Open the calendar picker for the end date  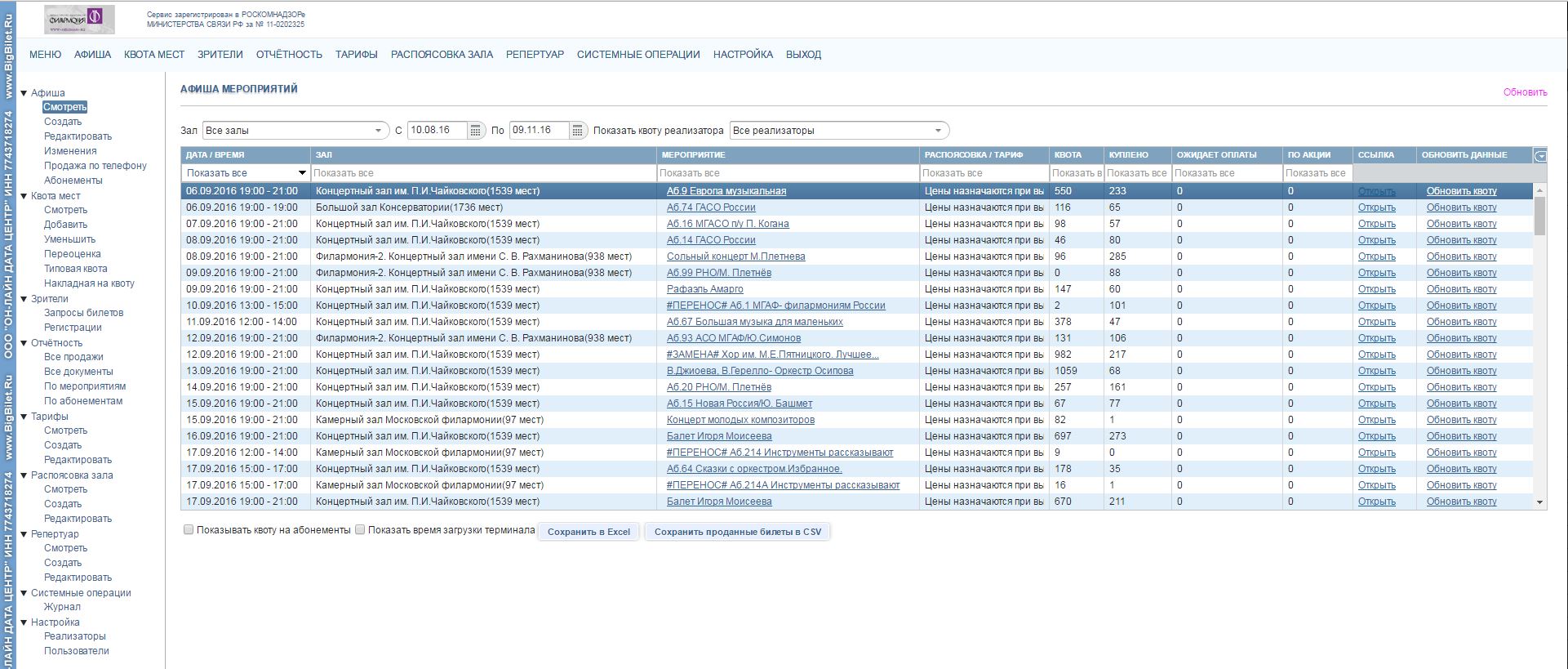tap(577, 131)
